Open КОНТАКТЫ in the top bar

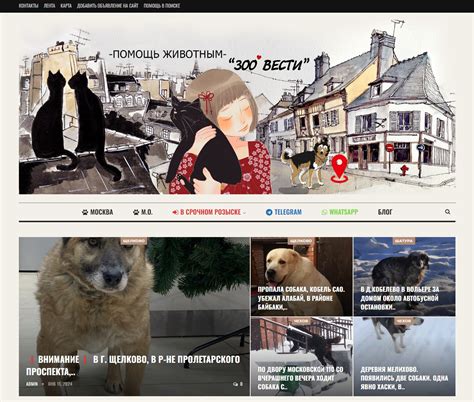click(28, 6)
